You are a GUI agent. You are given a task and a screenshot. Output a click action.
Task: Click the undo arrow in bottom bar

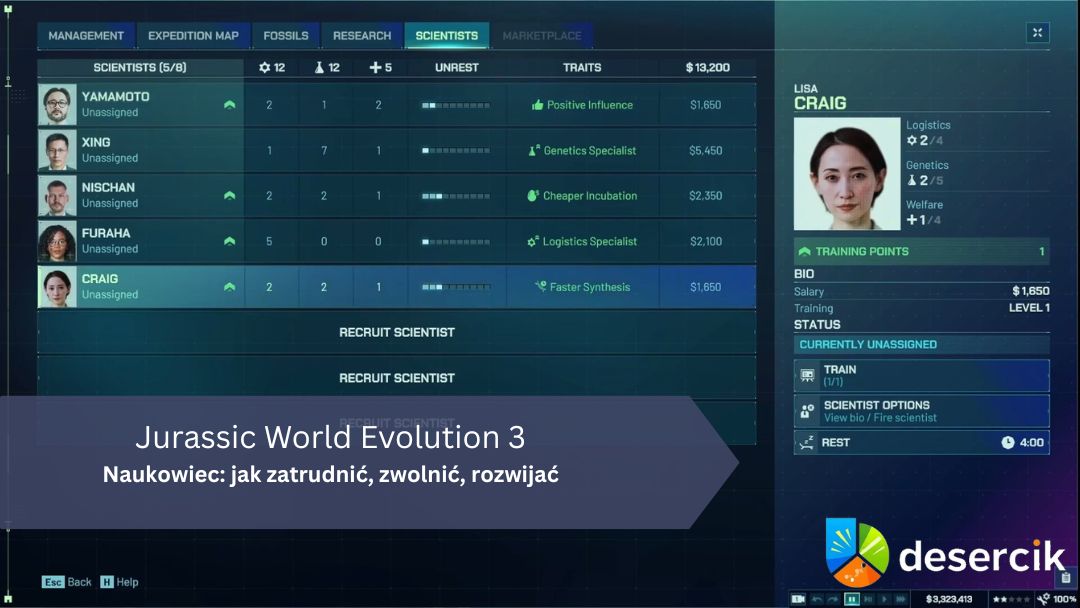point(817,598)
